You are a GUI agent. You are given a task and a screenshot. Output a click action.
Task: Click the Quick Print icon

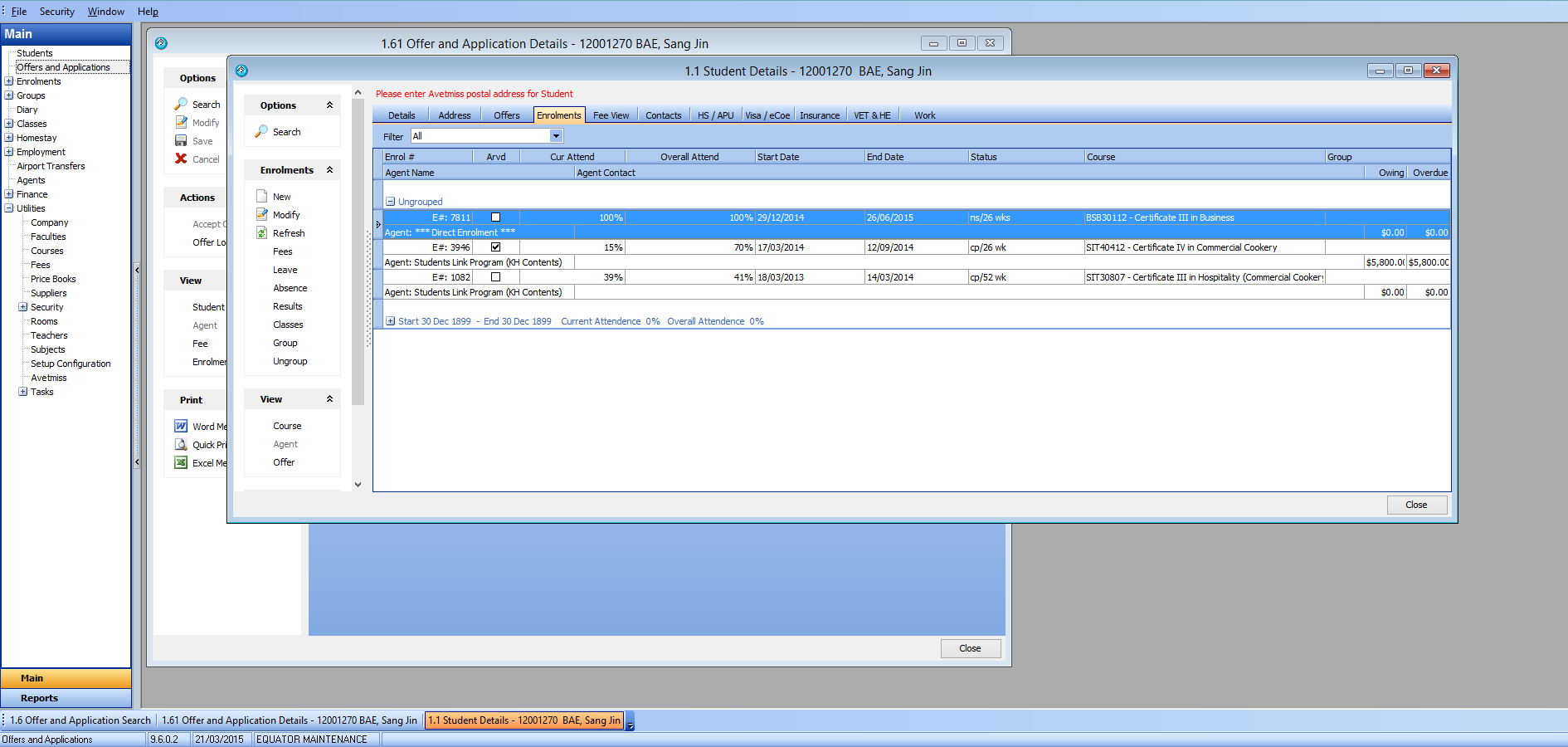pos(181,445)
